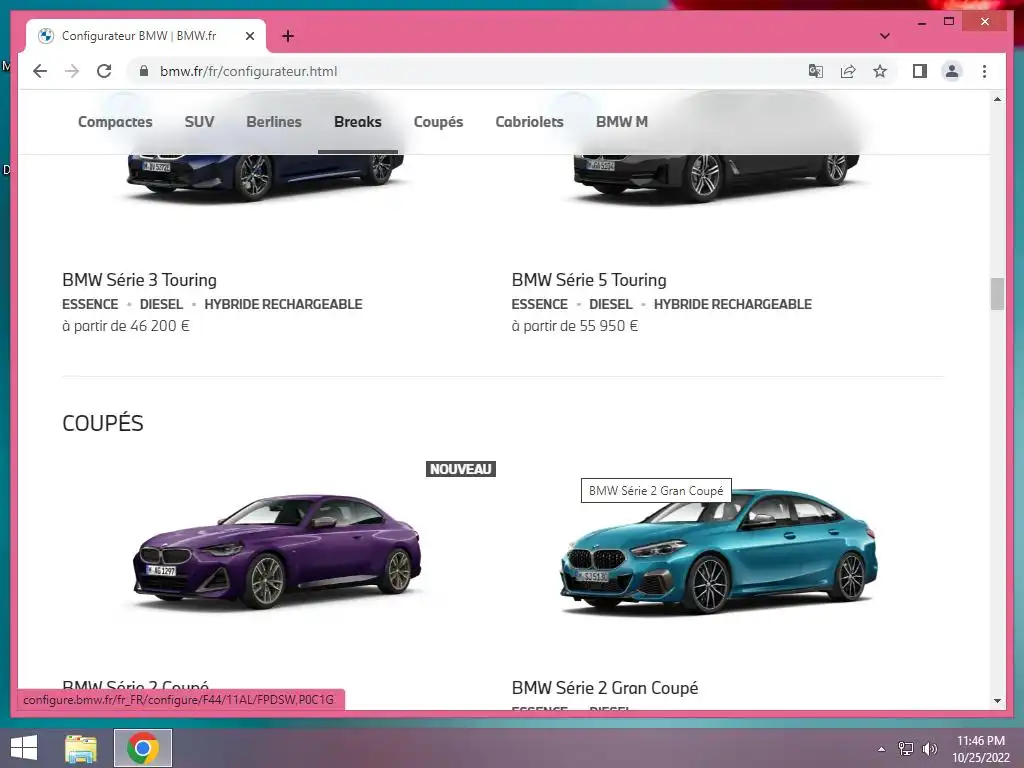Switch to Berlines category
The height and width of the screenshot is (768, 1024).
274,121
